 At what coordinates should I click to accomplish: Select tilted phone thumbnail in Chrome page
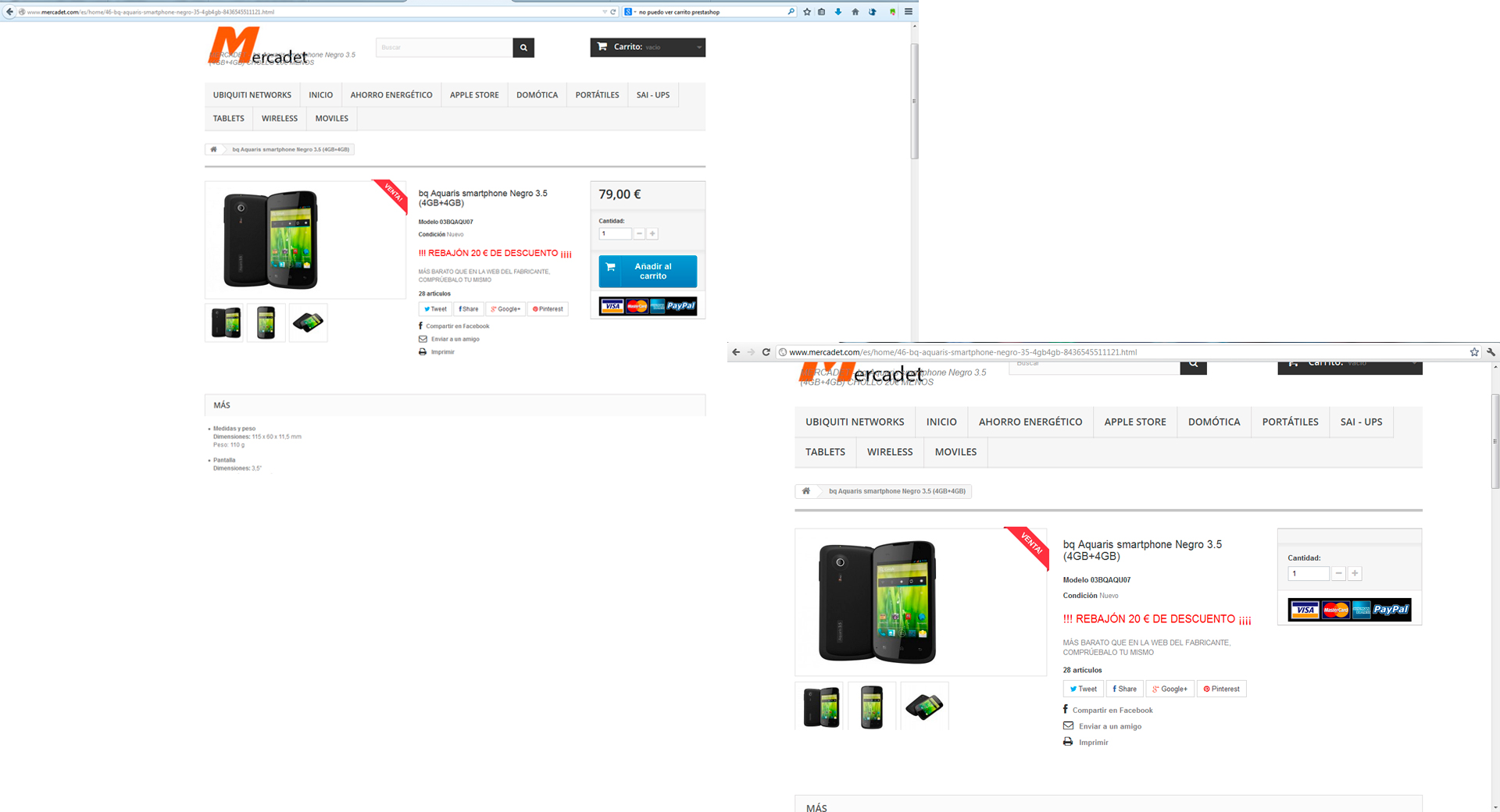coord(924,707)
